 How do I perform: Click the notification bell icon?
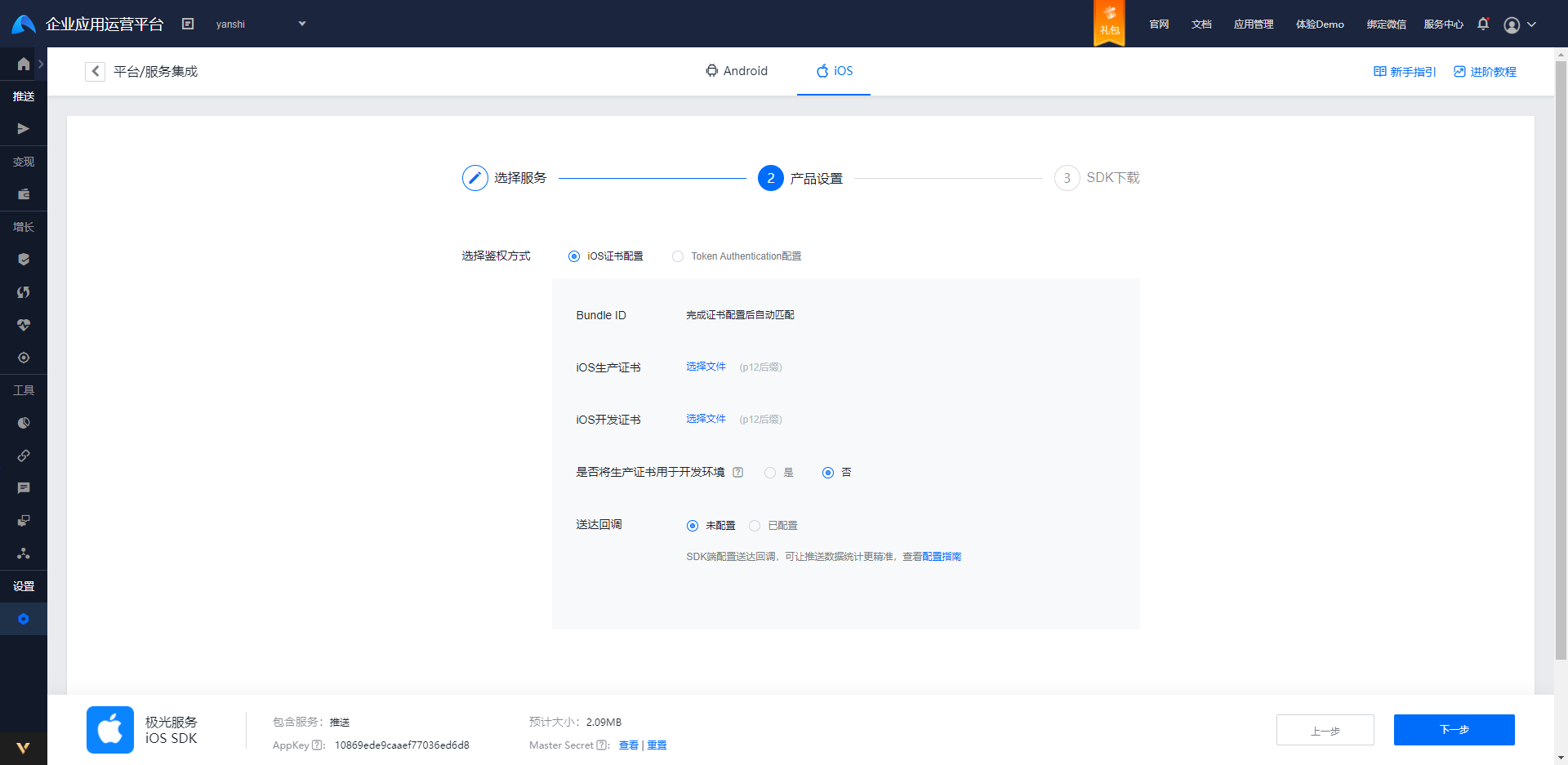tap(1482, 24)
